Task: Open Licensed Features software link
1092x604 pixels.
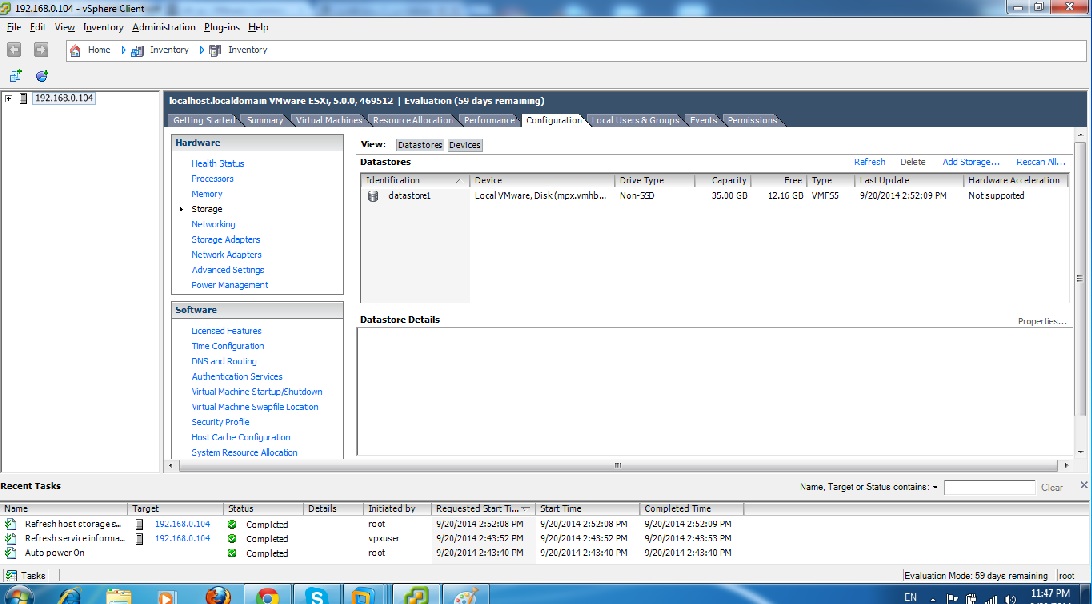Action: [x=226, y=331]
